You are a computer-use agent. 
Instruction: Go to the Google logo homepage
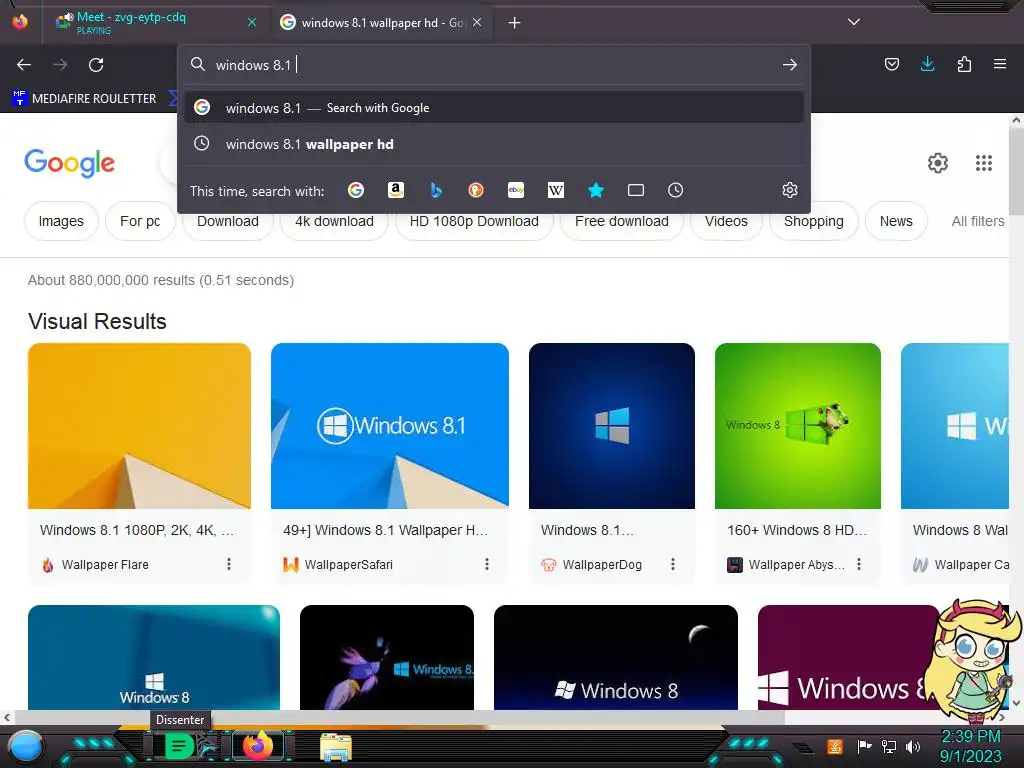(x=69, y=163)
